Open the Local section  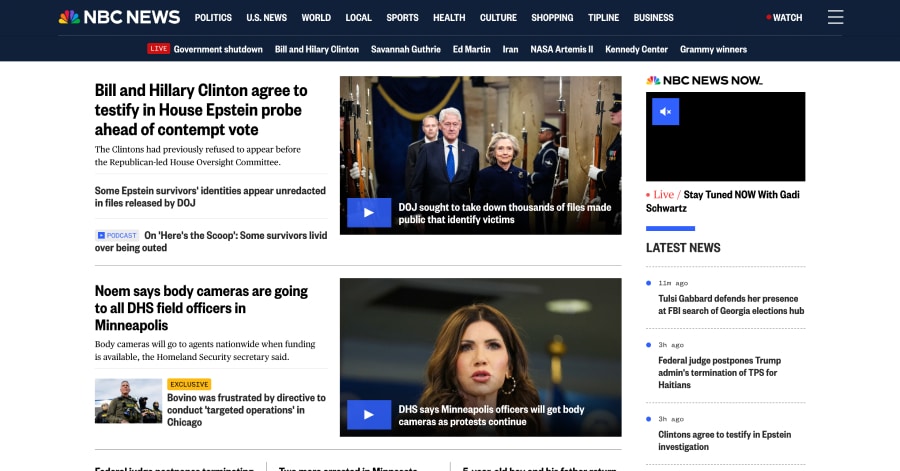[358, 18]
